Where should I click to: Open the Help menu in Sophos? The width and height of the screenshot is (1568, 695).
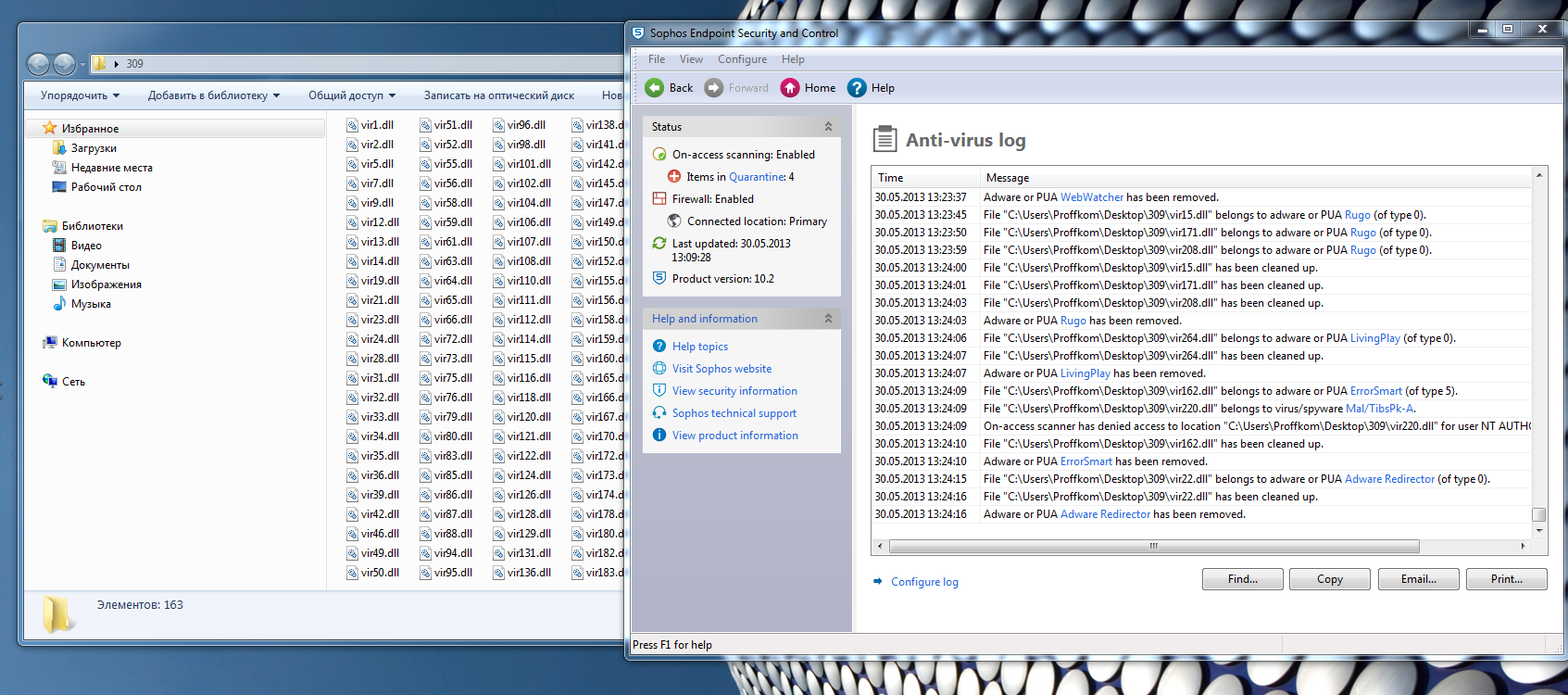pyautogui.click(x=793, y=59)
